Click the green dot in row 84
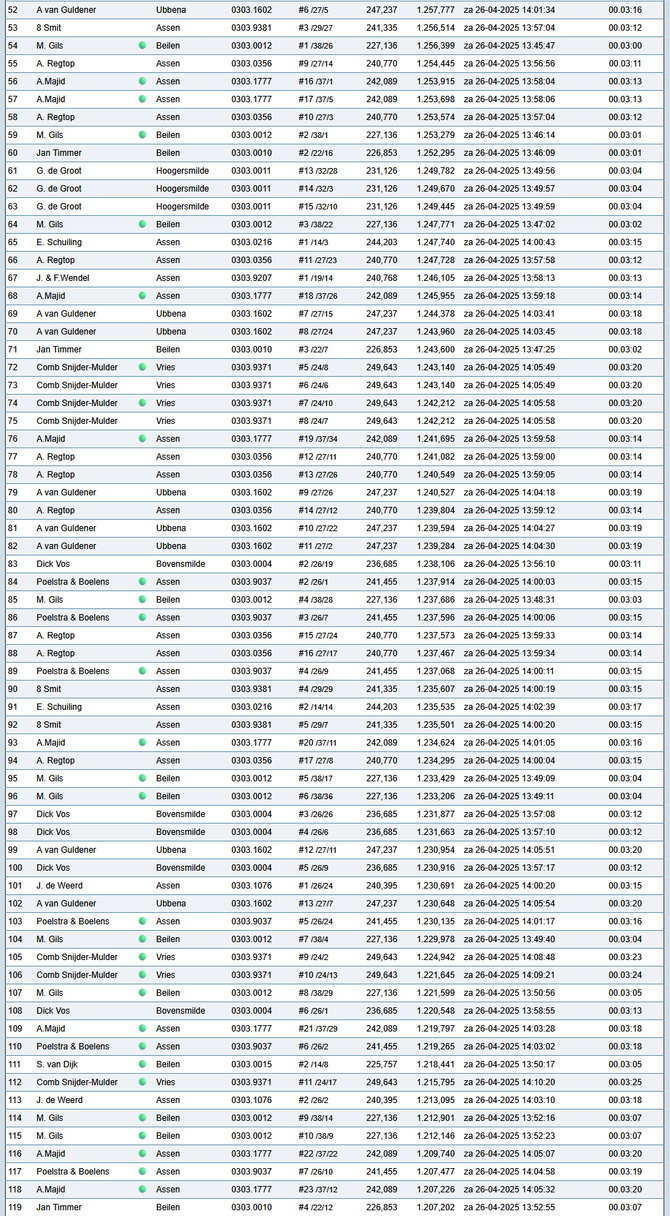Viewport: 670px width, 1216px height. click(x=142, y=582)
